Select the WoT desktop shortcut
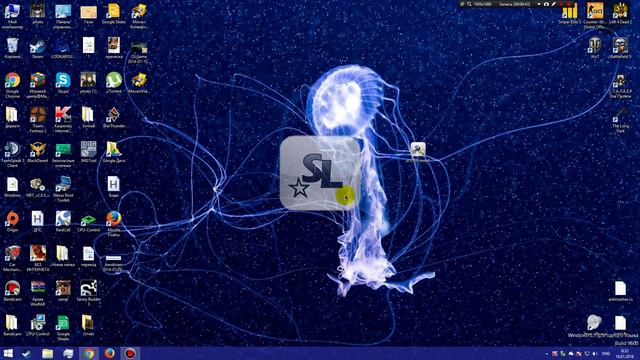 (595, 48)
